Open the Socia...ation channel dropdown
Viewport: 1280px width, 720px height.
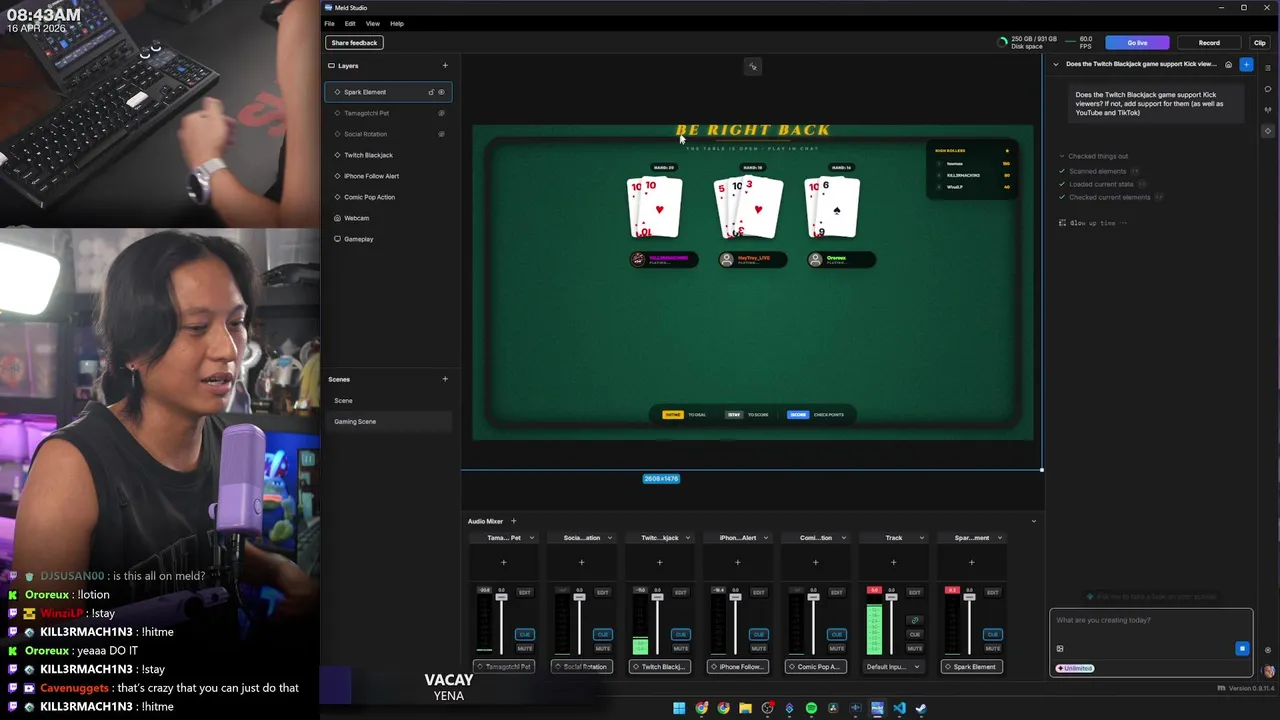point(610,538)
